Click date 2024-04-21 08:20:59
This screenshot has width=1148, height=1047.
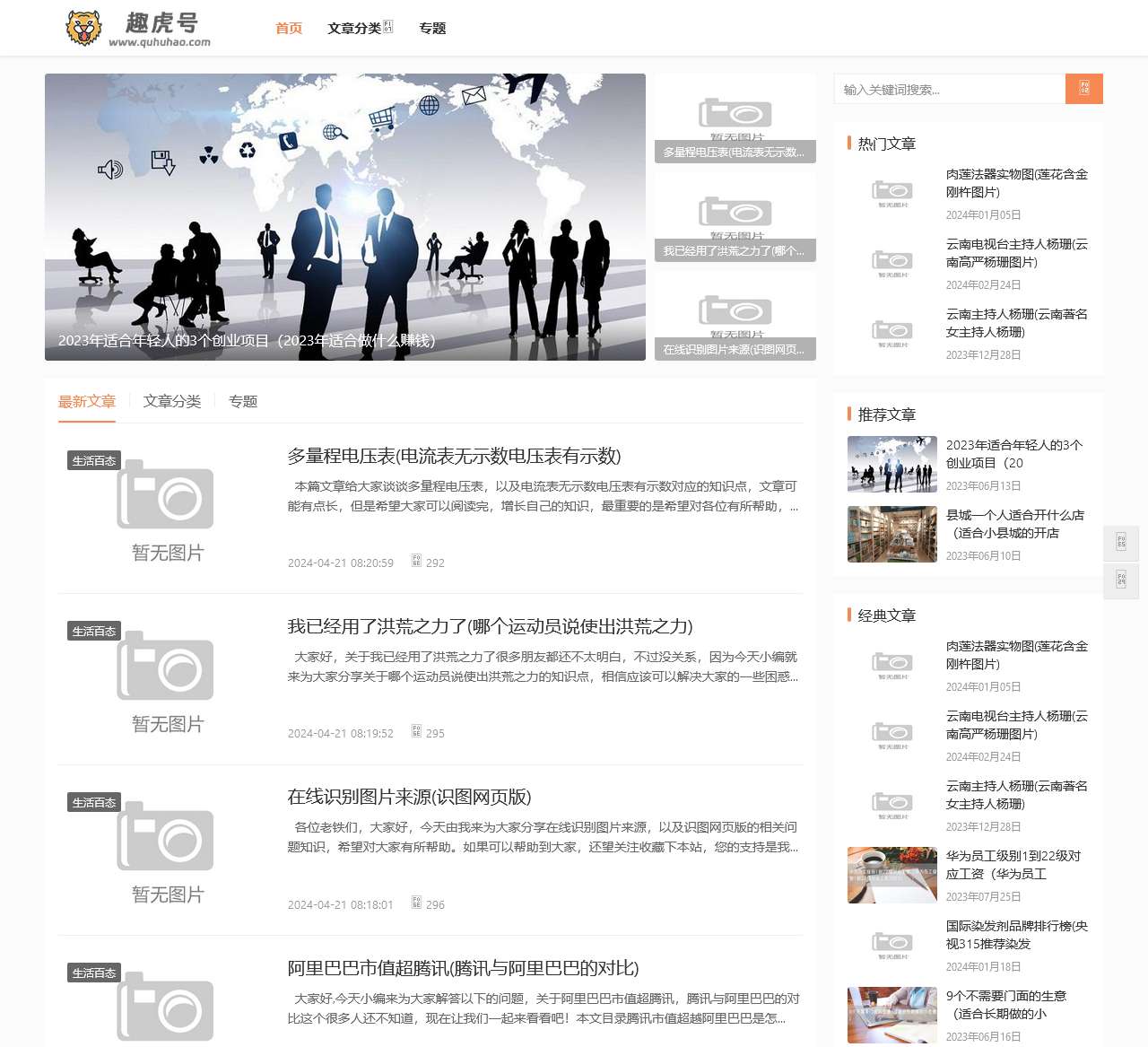[341, 563]
